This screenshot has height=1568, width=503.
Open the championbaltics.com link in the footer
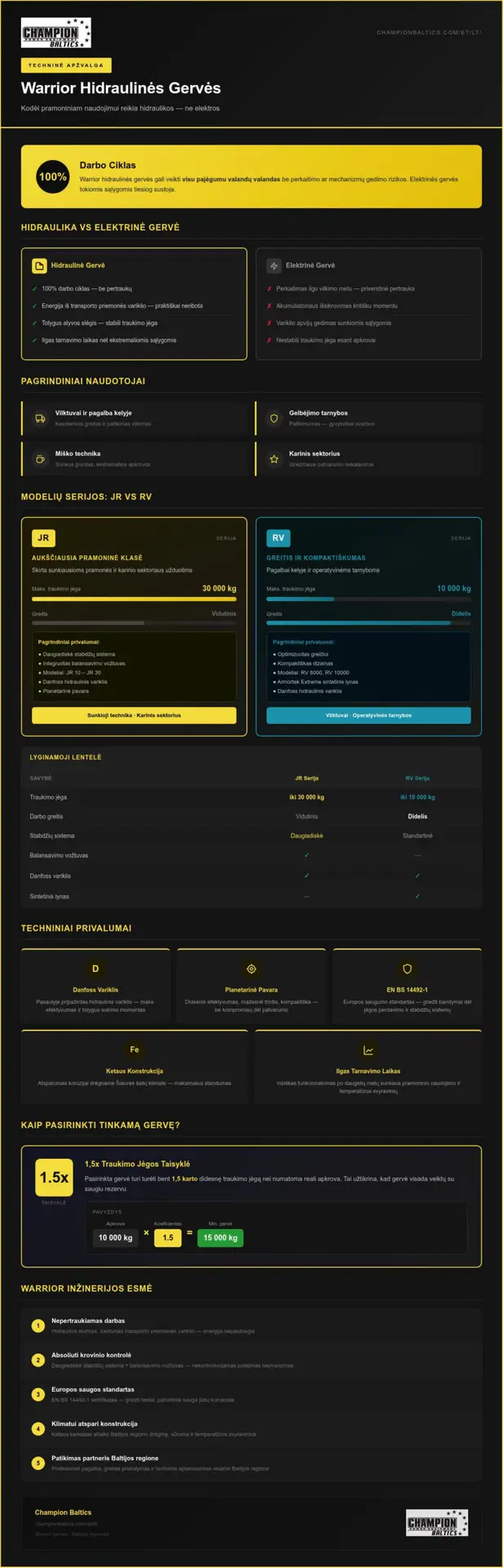(66, 1524)
